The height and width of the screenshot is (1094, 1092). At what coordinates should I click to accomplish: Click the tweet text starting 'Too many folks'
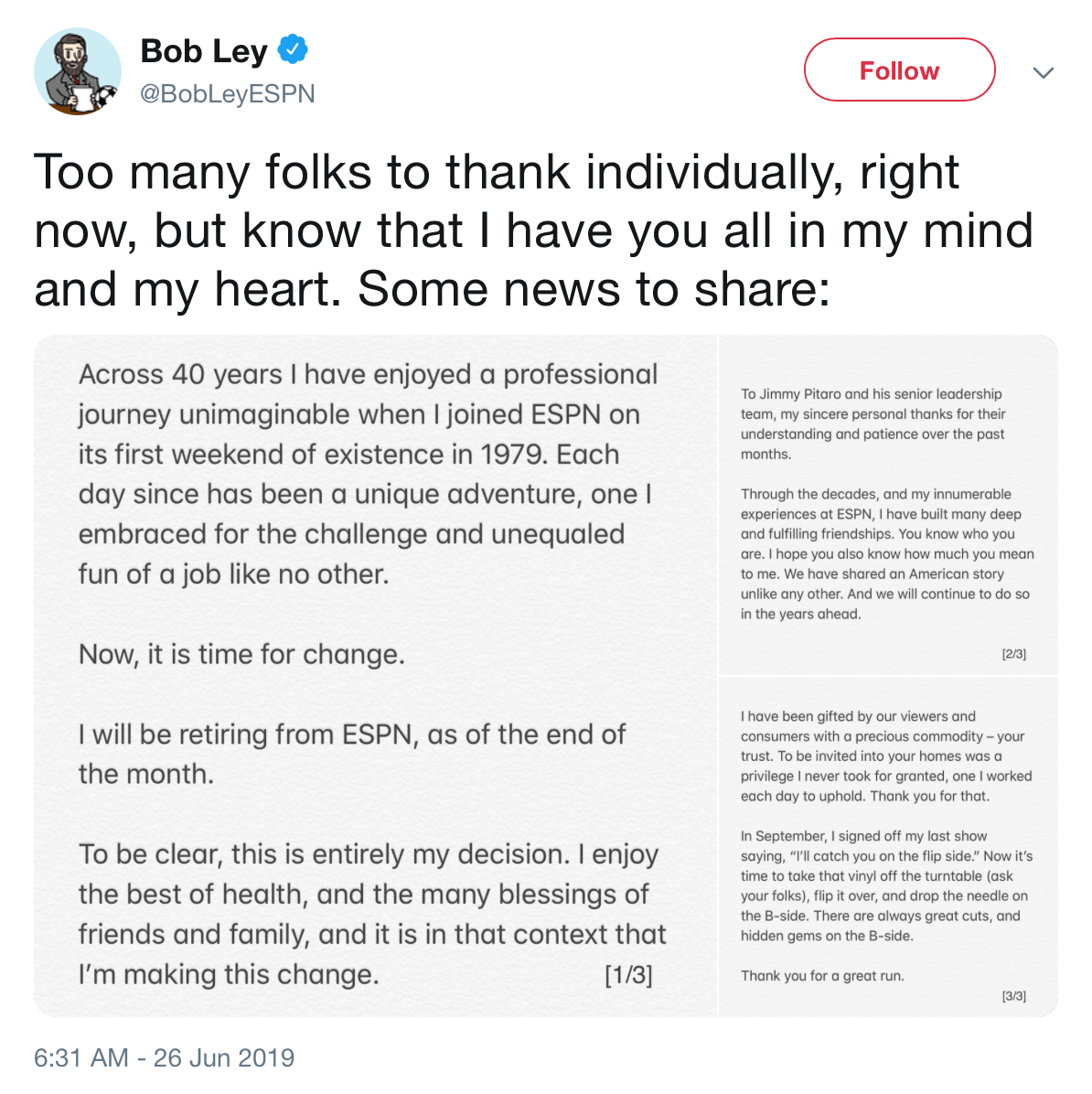496,173
